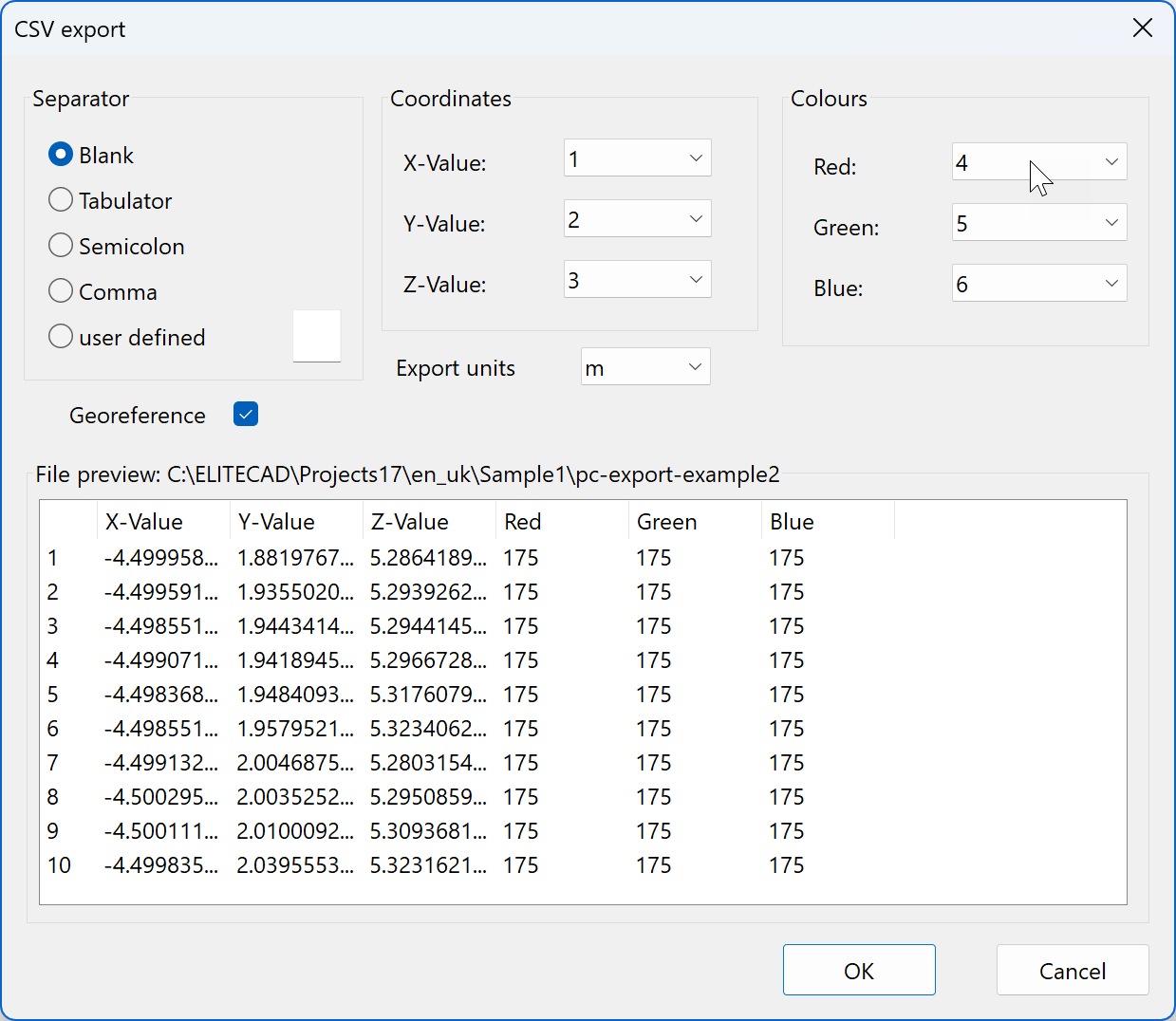
Task: Select the user defined separator option
Action: (61, 337)
